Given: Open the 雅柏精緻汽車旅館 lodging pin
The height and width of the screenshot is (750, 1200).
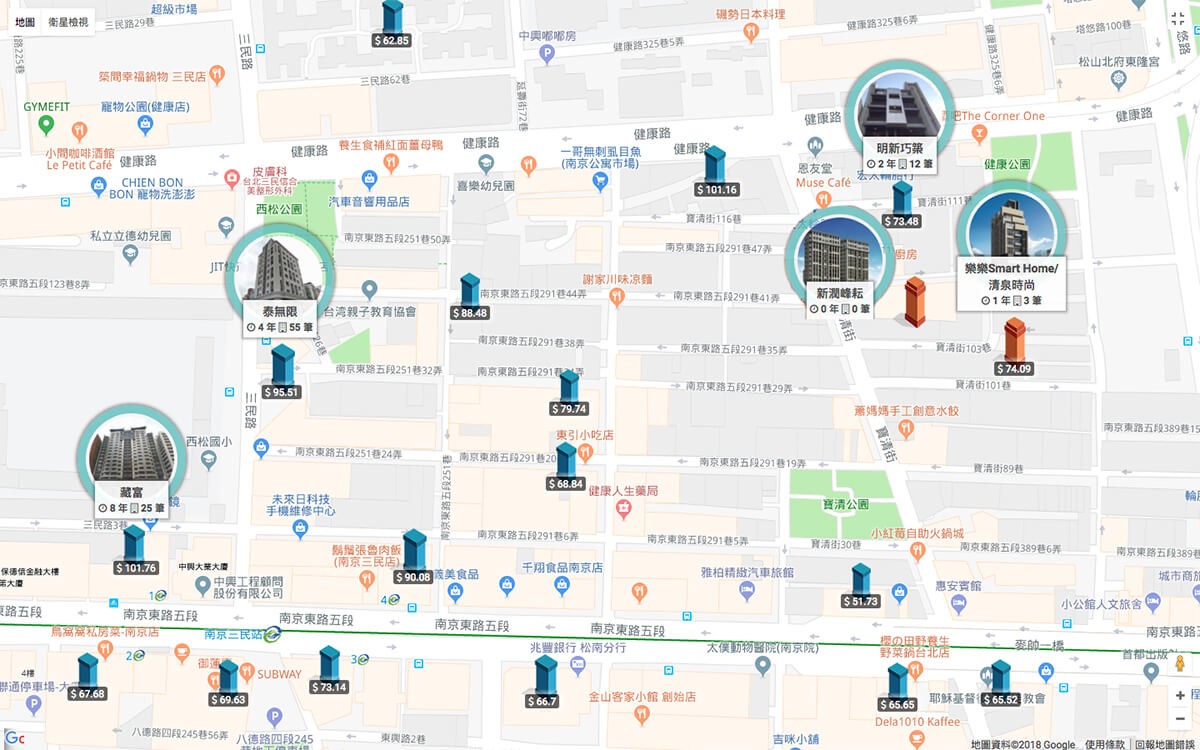Looking at the screenshot, I should click(x=746, y=591).
